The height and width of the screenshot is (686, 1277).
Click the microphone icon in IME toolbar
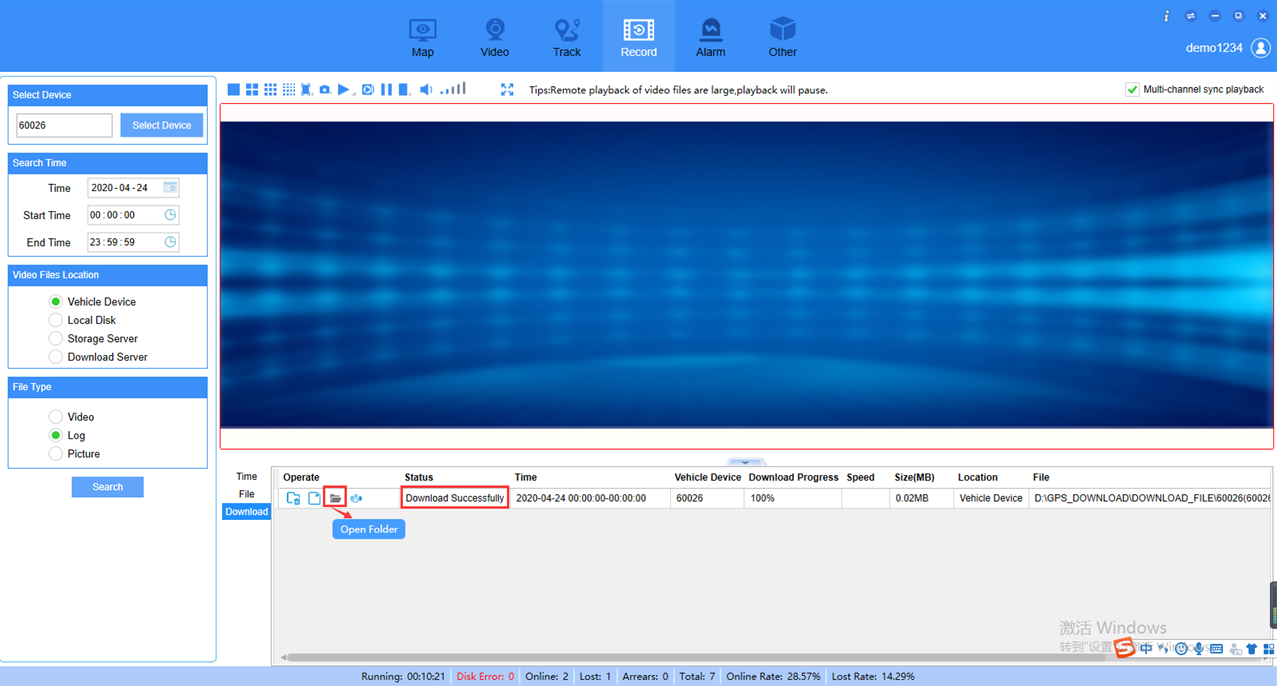coord(1198,649)
